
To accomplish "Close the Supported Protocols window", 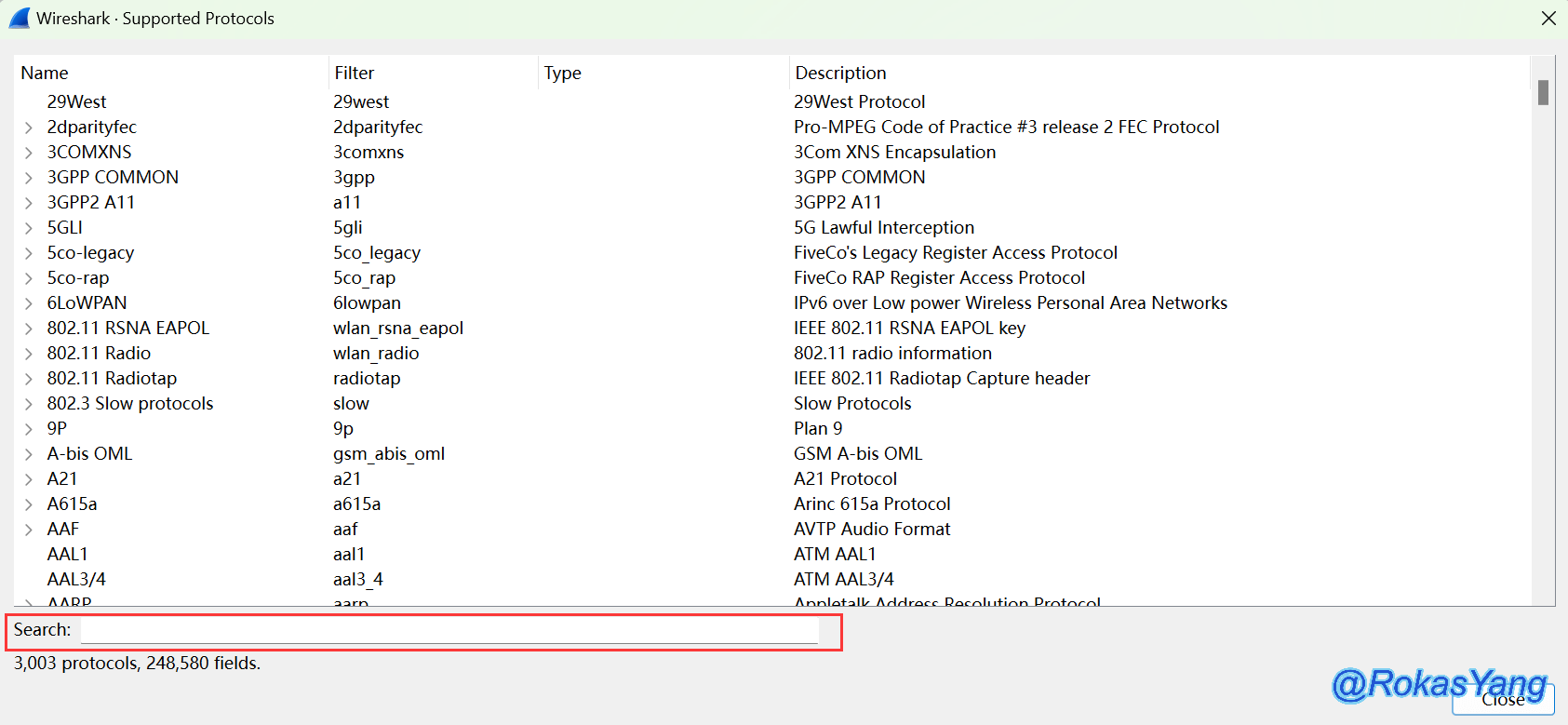I will click(1548, 19).
